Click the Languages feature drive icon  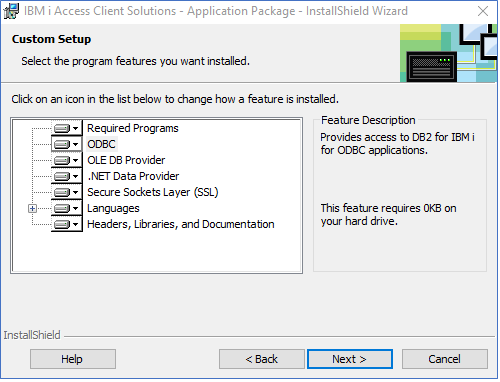(x=62, y=208)
